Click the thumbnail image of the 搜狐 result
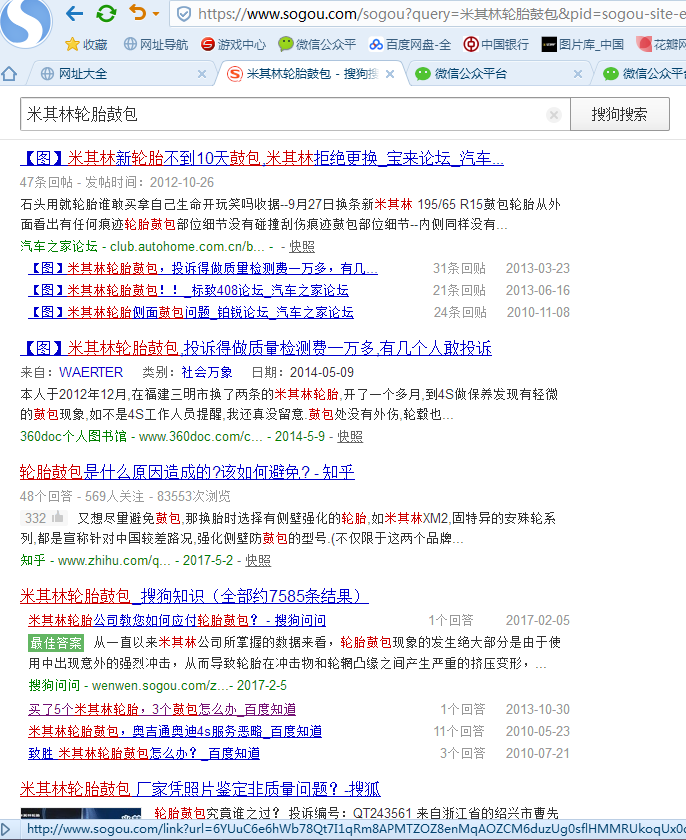This screenshot has height=840, width=686. (81, 813)
